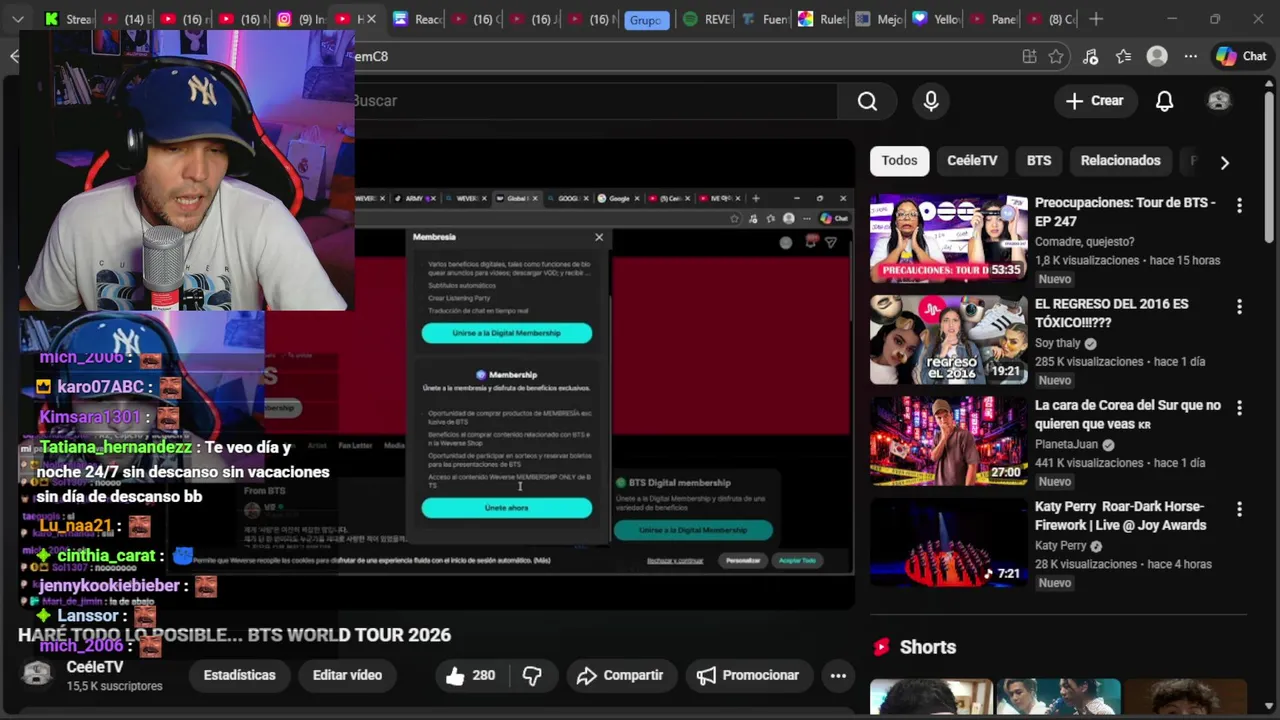Select the Todos filter chip
Viewport: 1280px width, 720px height.
pyautogui.click(x=899, y=161)
